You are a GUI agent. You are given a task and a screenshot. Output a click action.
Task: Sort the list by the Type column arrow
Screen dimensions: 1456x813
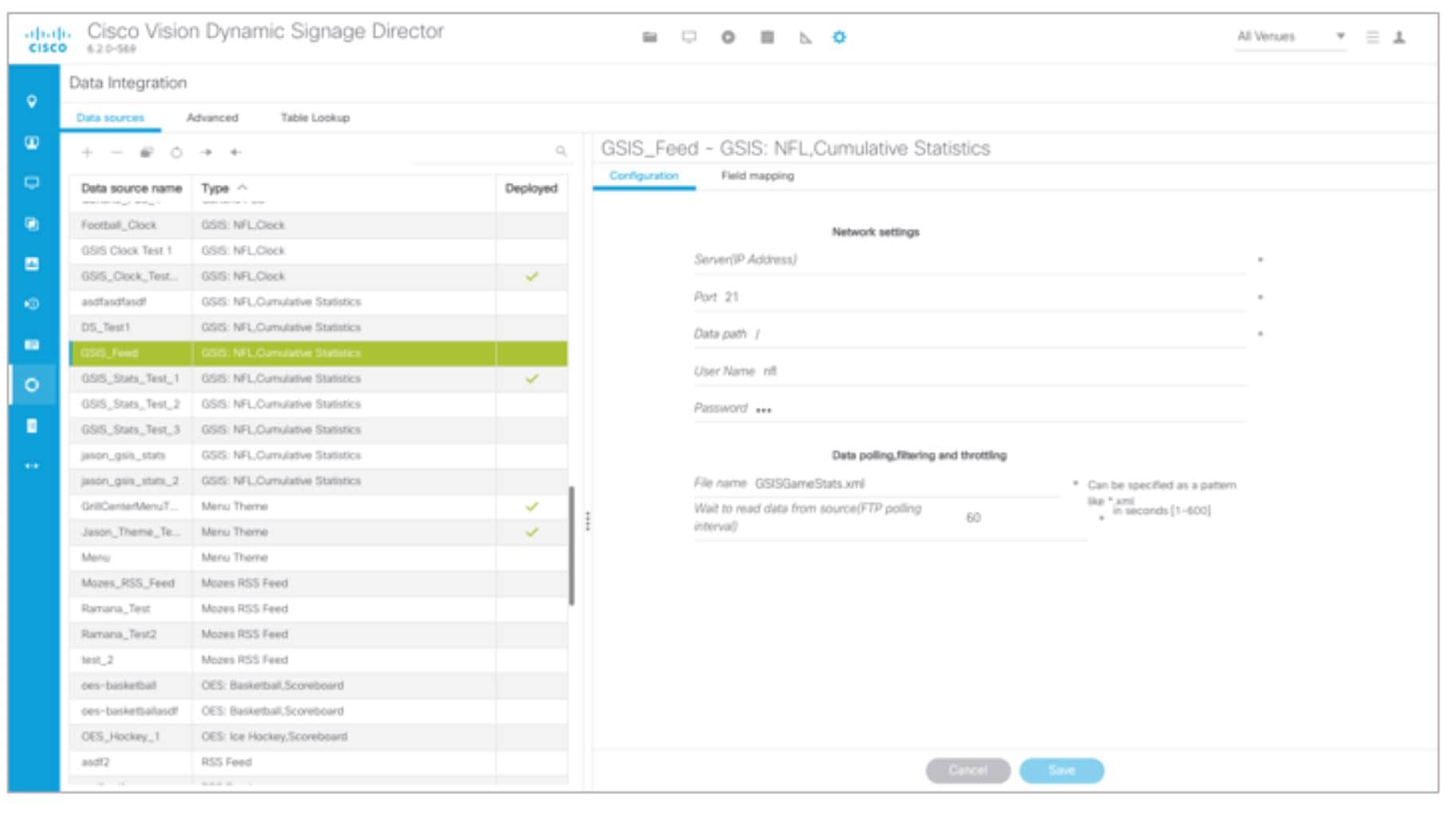[x=243, y=187]
